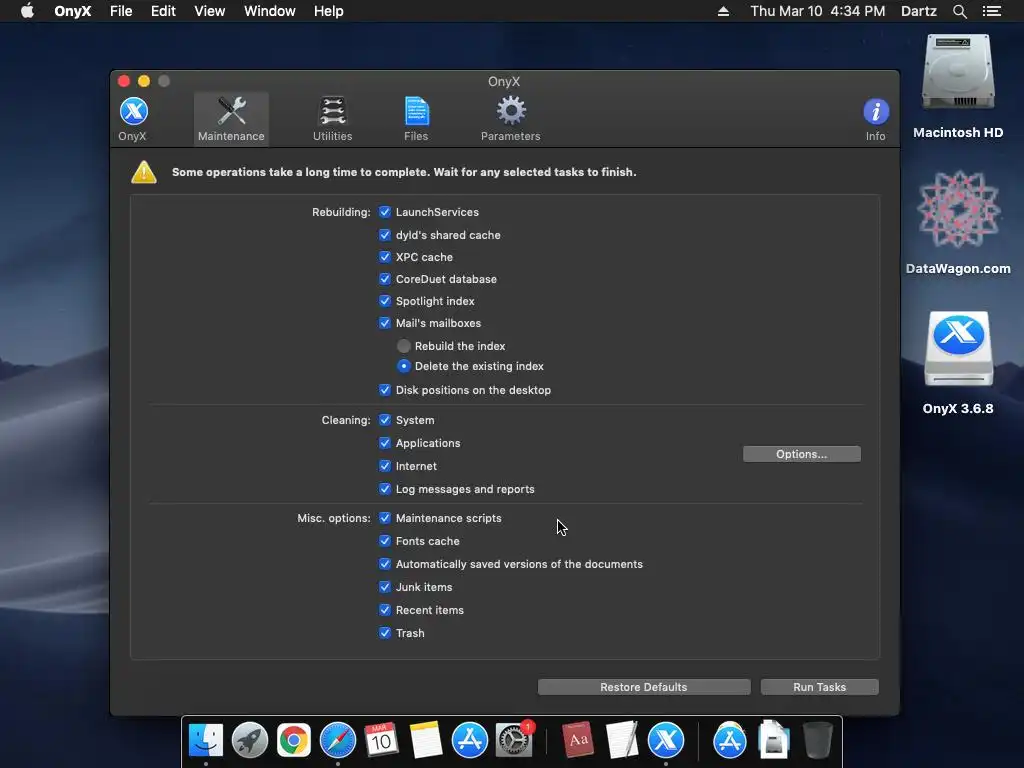Toggle Mail's mailboxes checkbox
The image size is (1024, 768).
tap(385, 323)
